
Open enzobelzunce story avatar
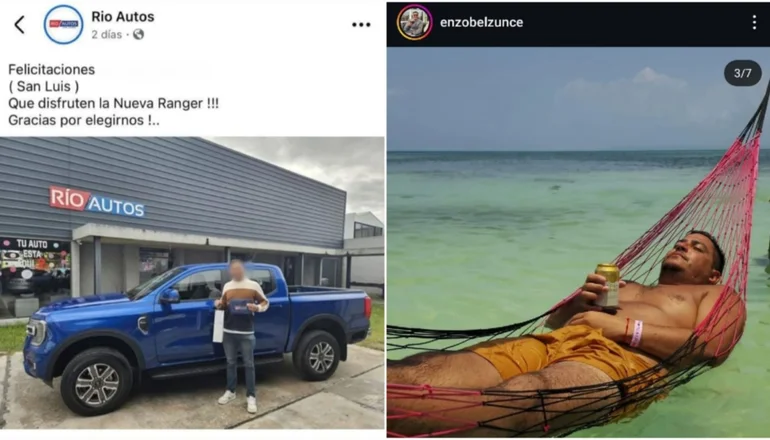point(414,22)
